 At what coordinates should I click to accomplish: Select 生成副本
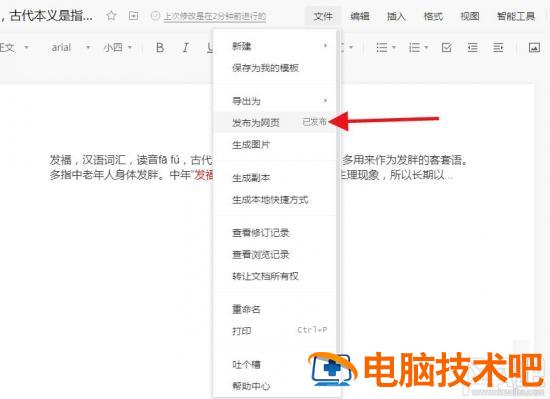coord(275,177)
